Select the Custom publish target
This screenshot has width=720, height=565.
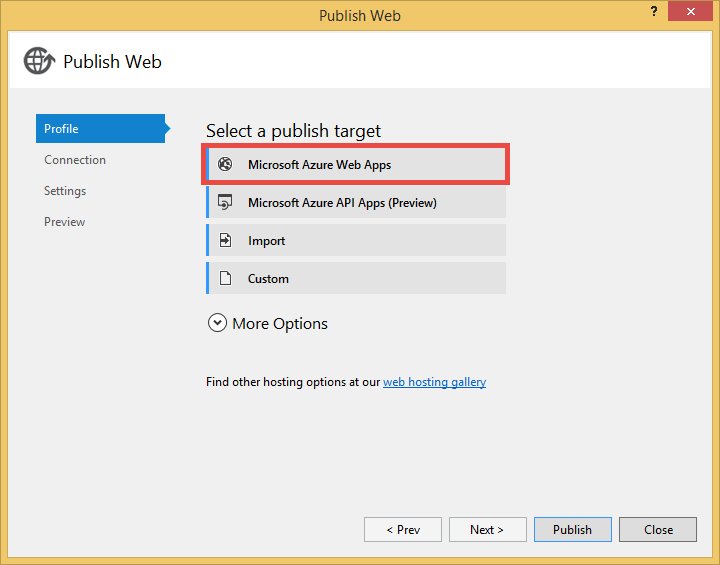(x=356, y=278)
